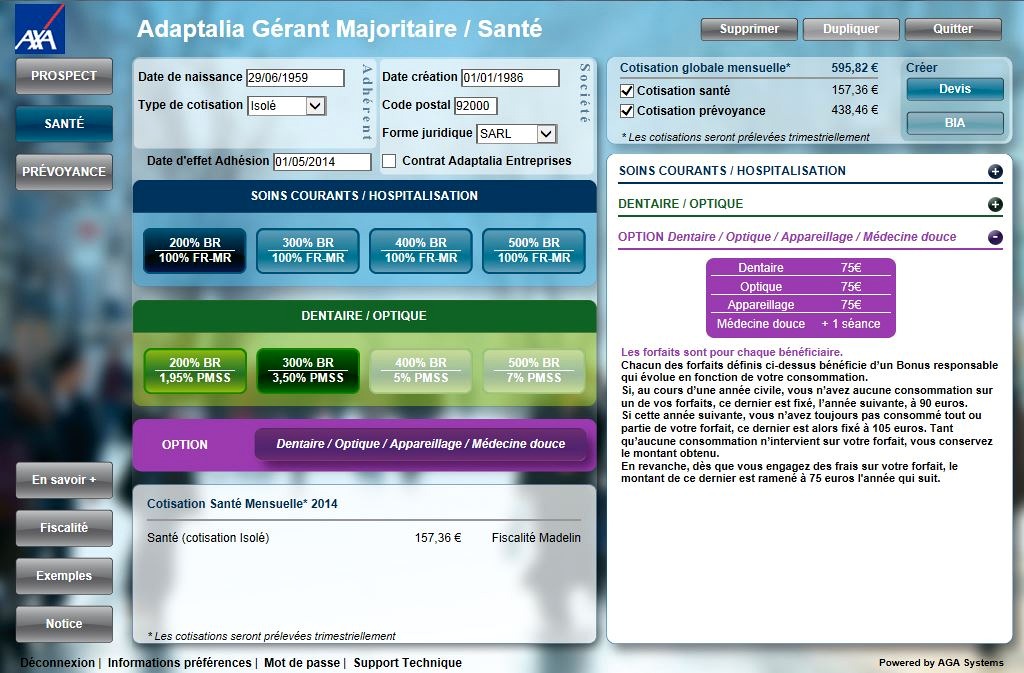
Task: Click the Dentaire 75€ row
Action: [x=800, y=268]
